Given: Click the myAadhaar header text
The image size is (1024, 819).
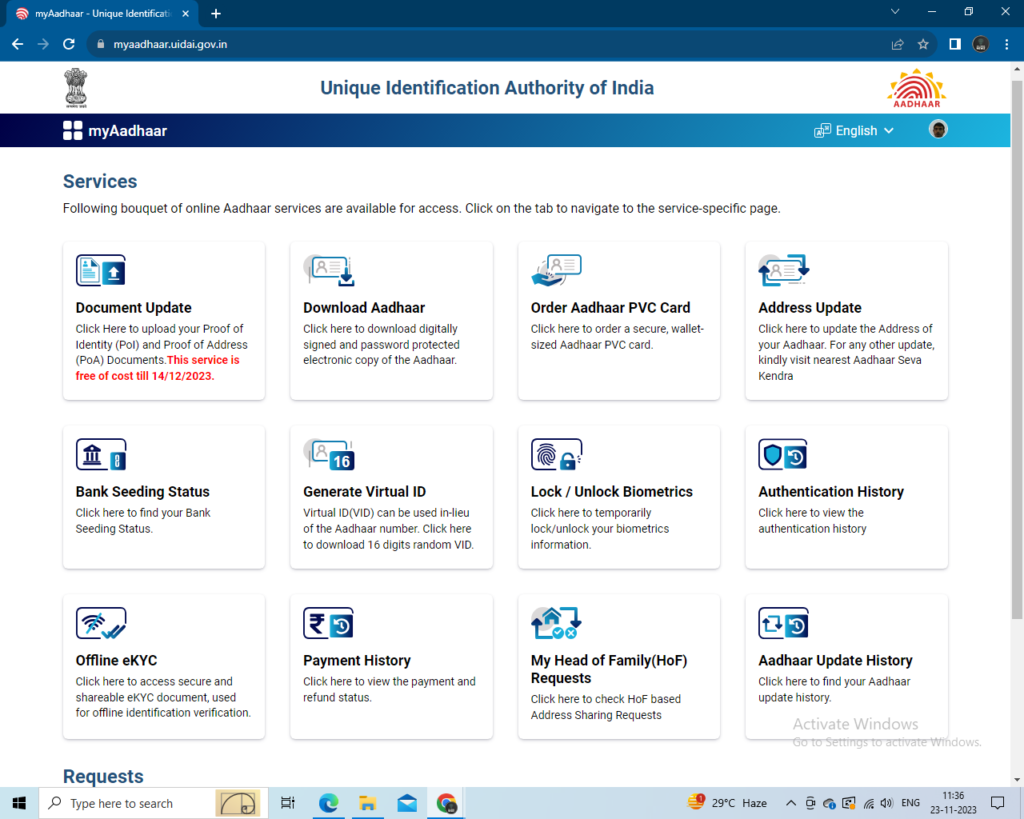Looking at the screenshot, I should click(127, 131).
